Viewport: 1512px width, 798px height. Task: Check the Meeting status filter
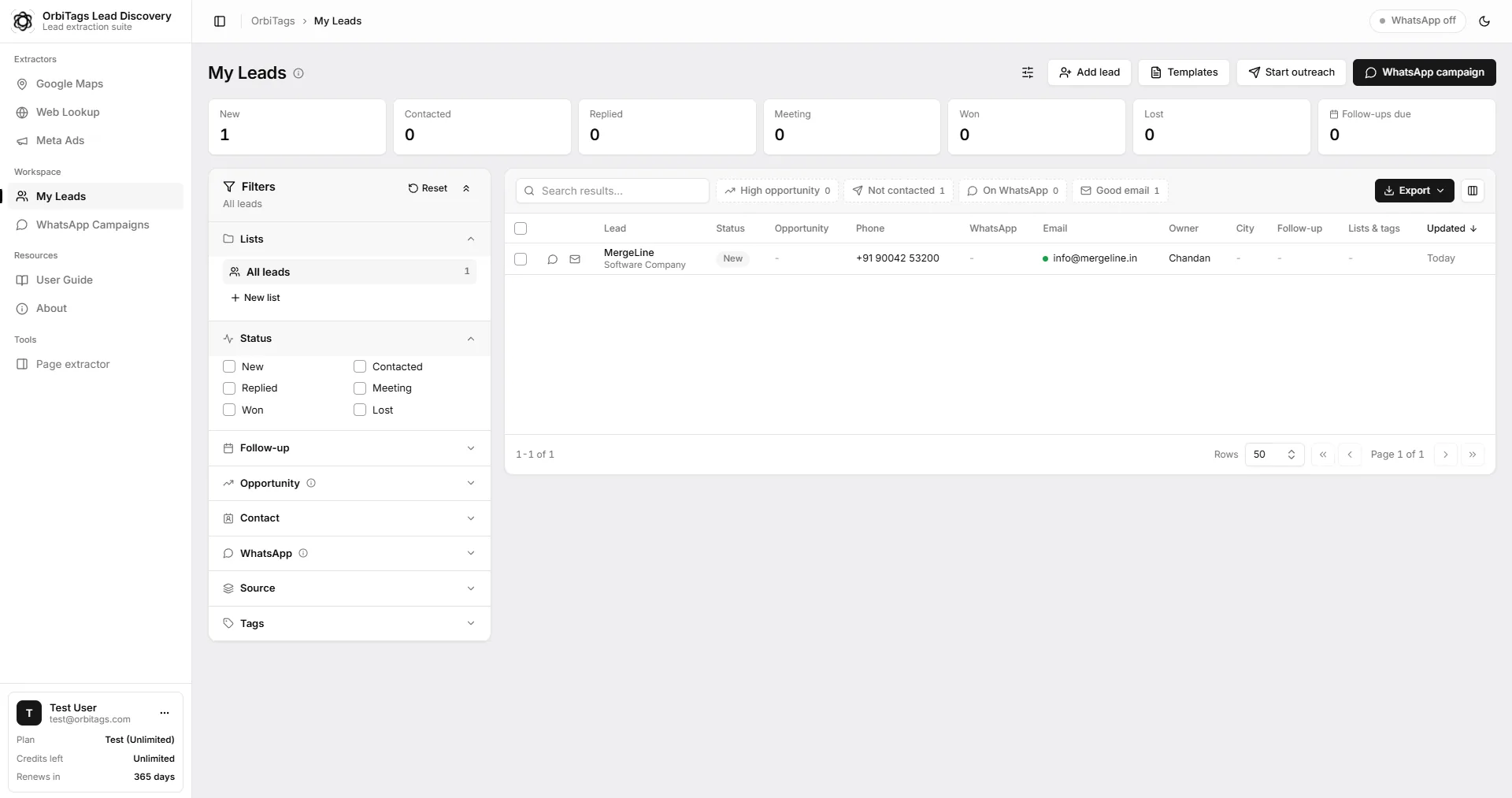click(360, 388)
